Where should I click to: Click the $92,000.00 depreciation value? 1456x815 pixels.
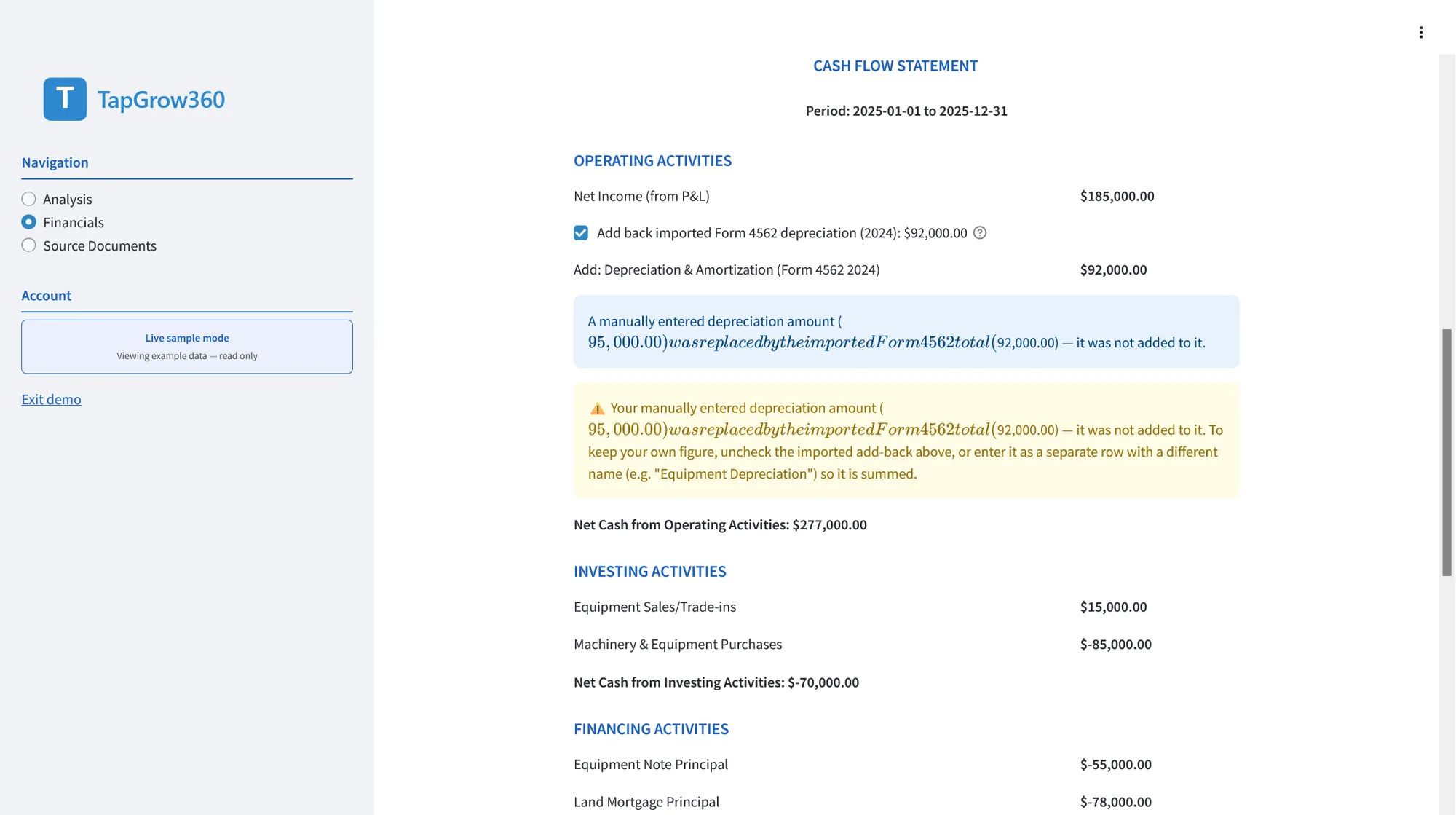(1113, 269)
